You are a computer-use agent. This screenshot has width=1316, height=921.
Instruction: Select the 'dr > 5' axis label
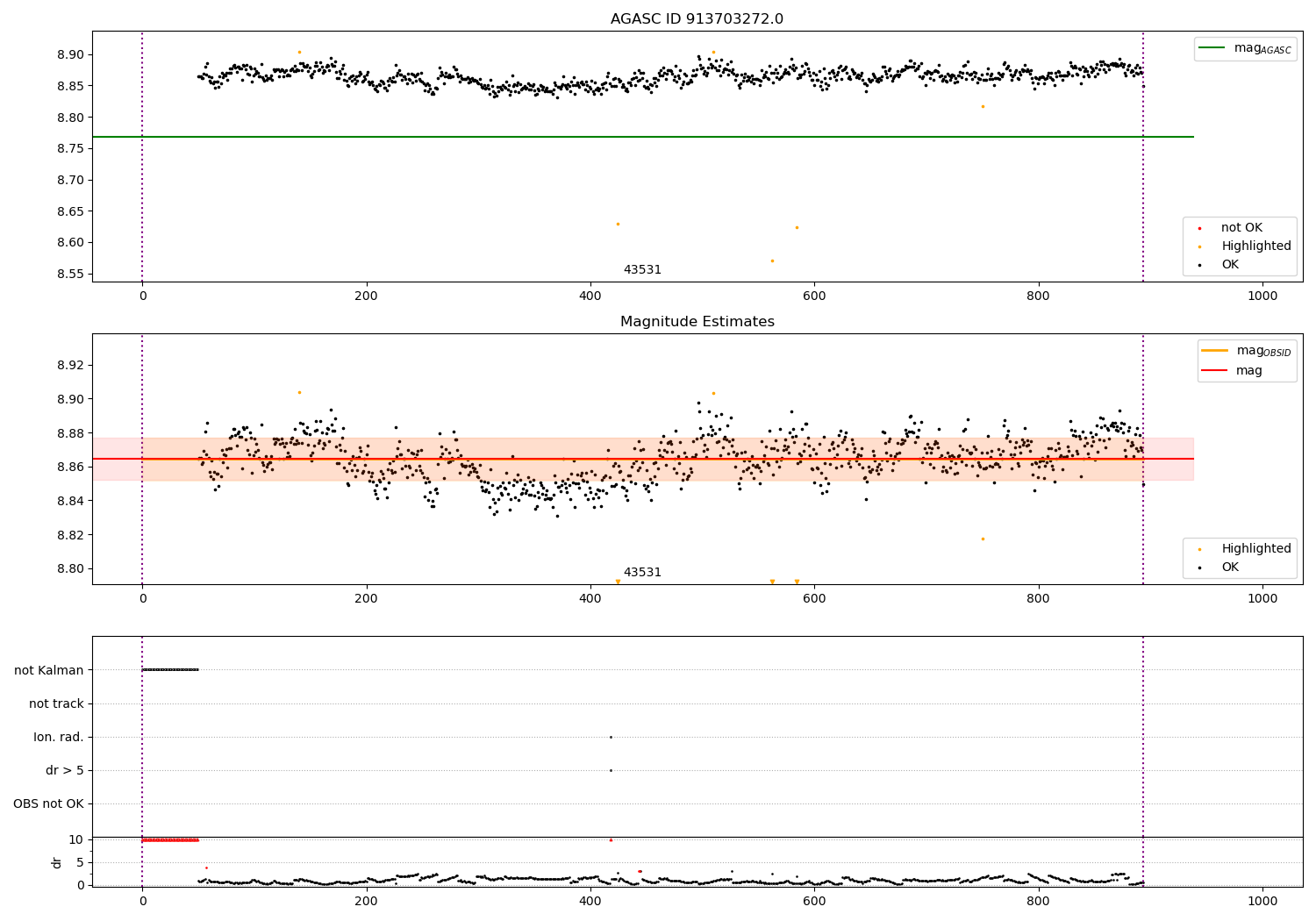point(65,770)
